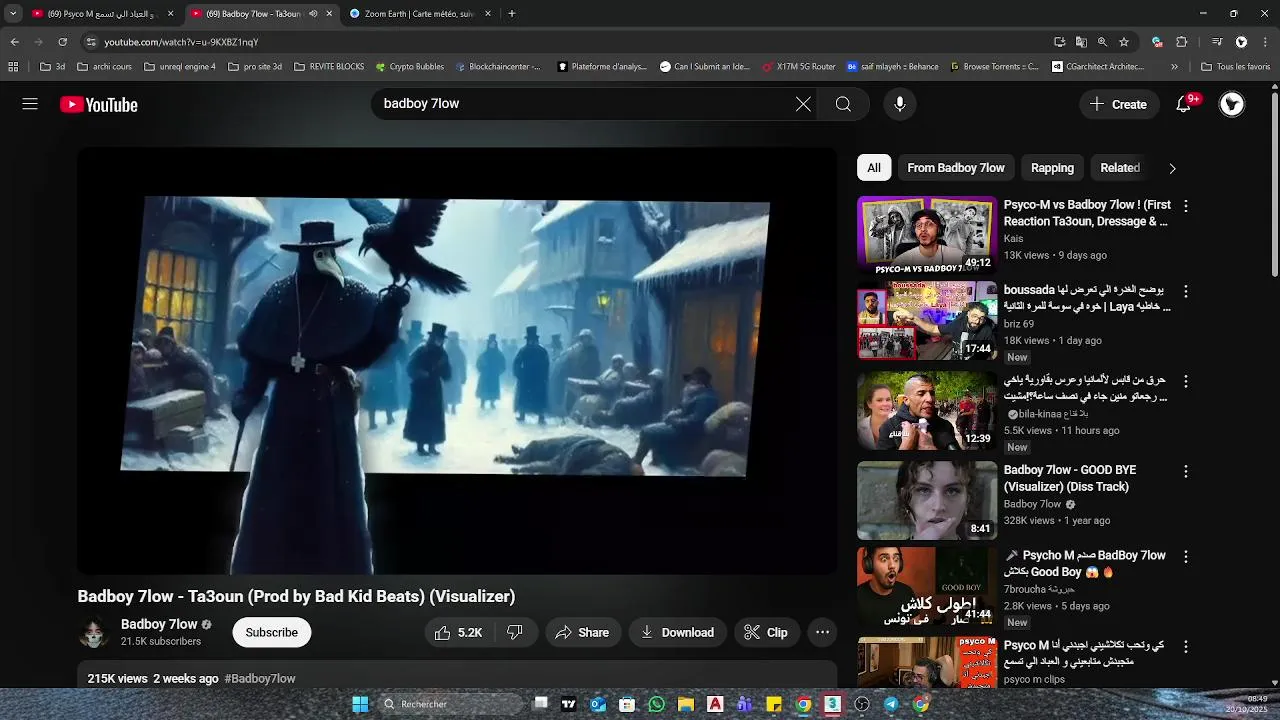Open options for bila-kinaa video
The width and height of the screenshot is (1280, 720).
[1186, 382]
